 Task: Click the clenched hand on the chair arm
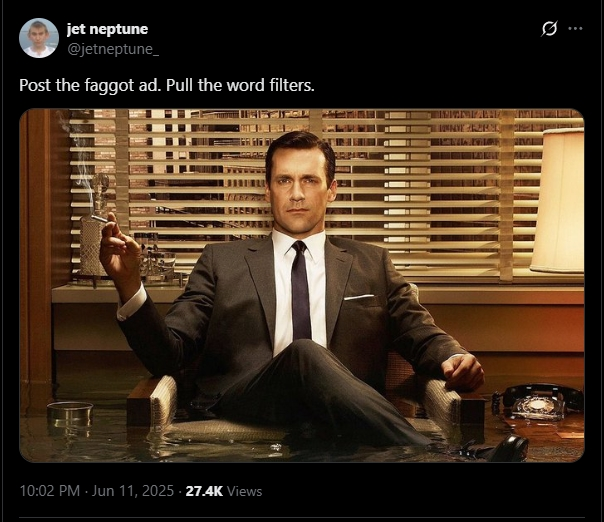[x=464, y=373]
